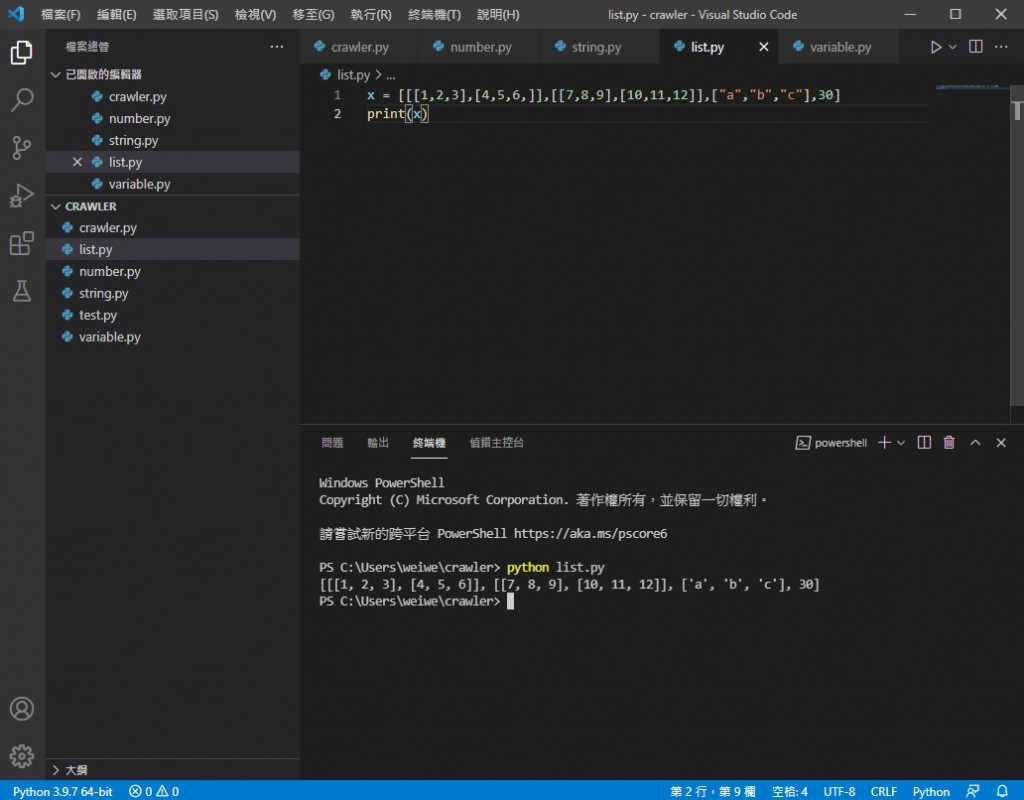Image resolution: width=1024 pixels, height=800 pixels.
Task: Open the Edit menu 編輯(E)
Action: click(116, 14)
